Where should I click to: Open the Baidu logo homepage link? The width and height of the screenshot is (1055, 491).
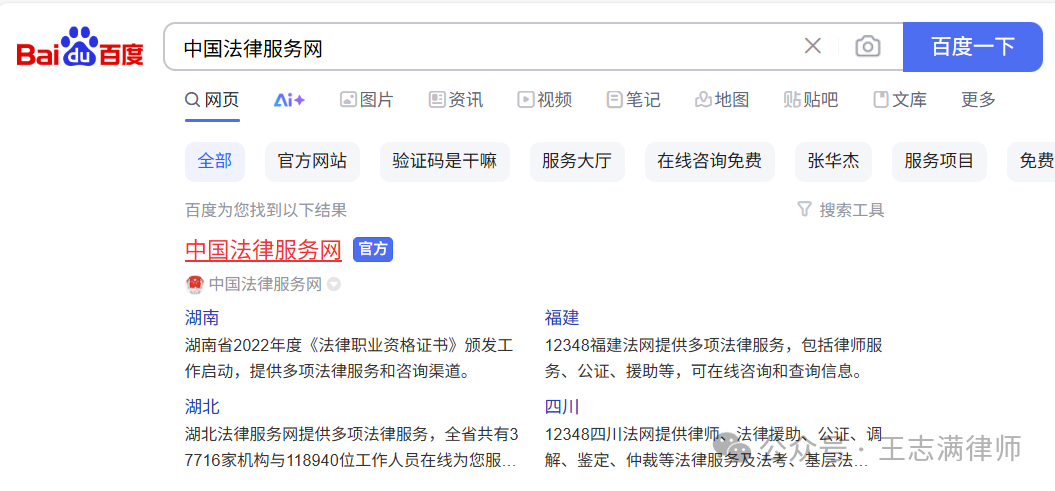(80, 47)
